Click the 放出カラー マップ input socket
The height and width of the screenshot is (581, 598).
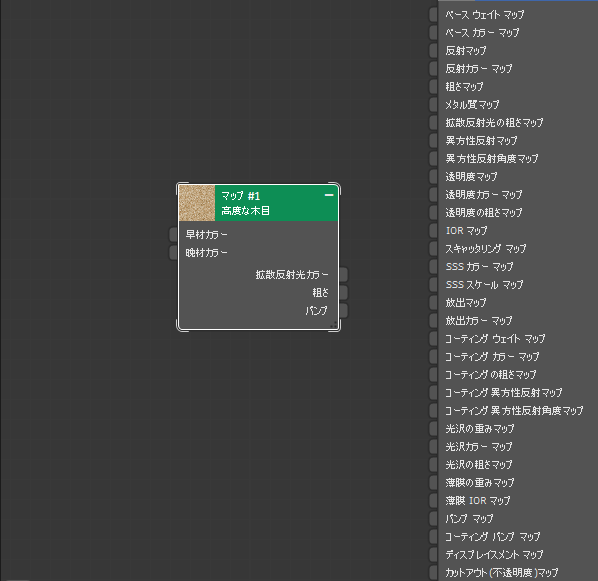[x=434, y=320]
